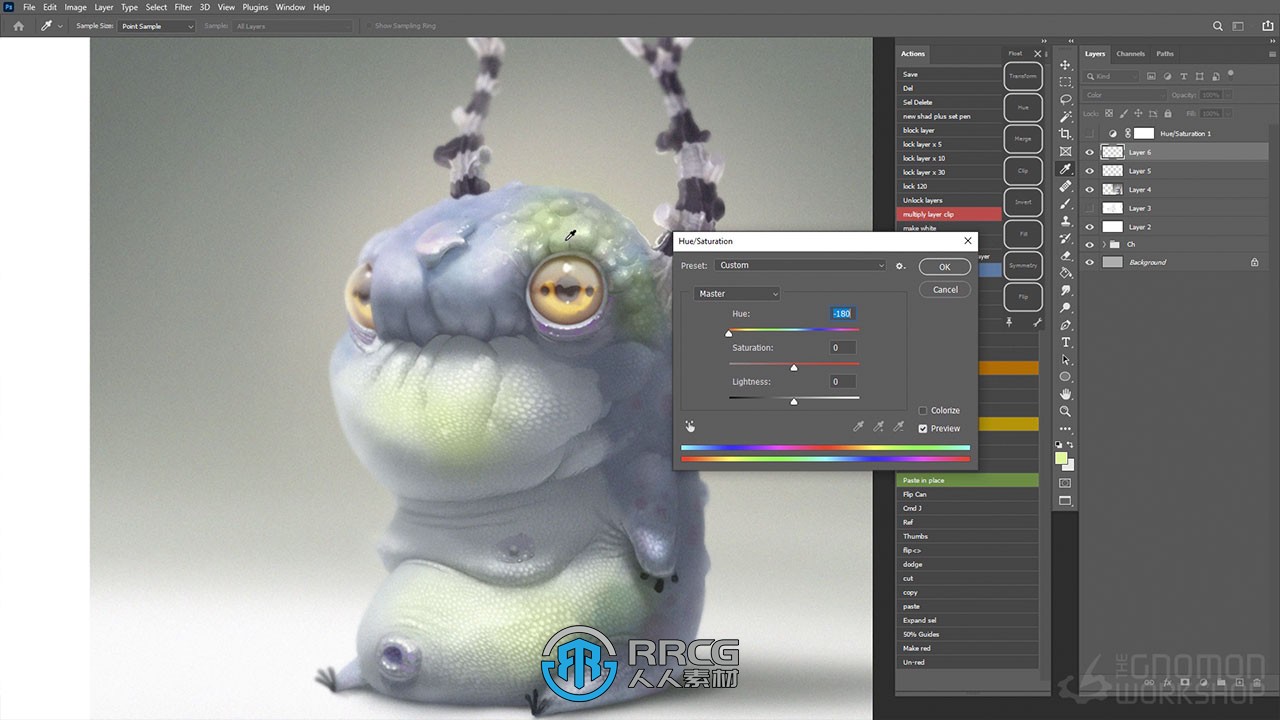
Task: Show Hue/Saturation 1 layer visibility
Action: click(1090, 133)
